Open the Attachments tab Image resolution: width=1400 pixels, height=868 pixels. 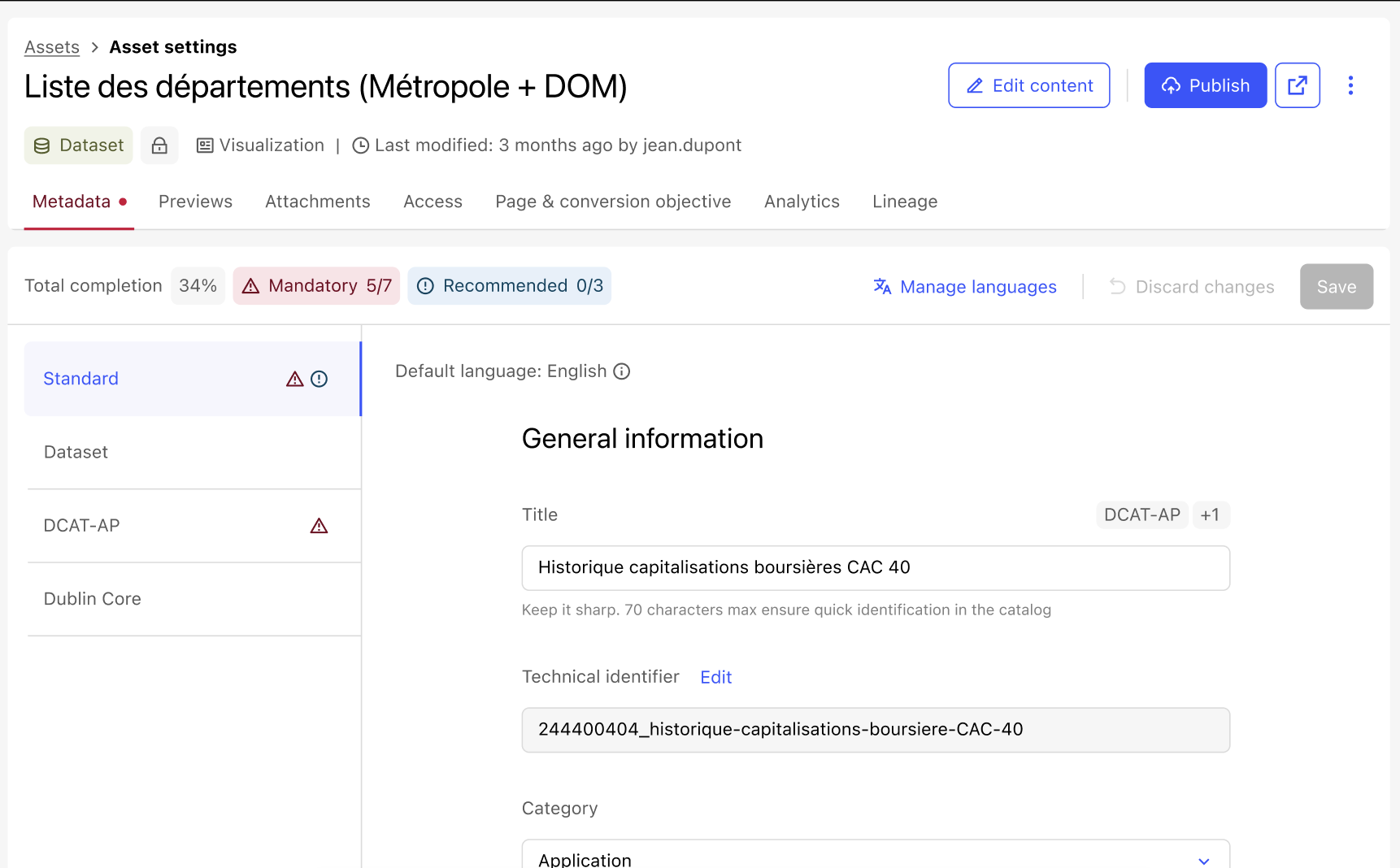(318, 202)
